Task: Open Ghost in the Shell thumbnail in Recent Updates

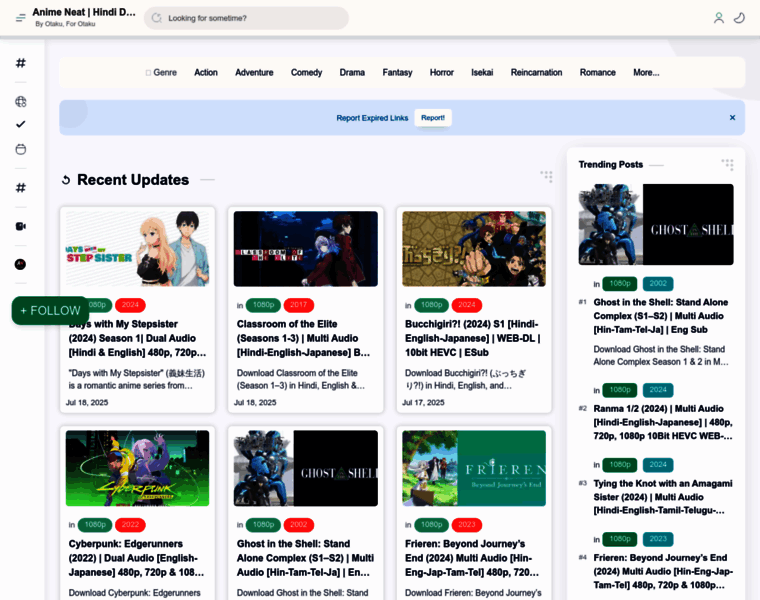Action: [x=305, y=468]
